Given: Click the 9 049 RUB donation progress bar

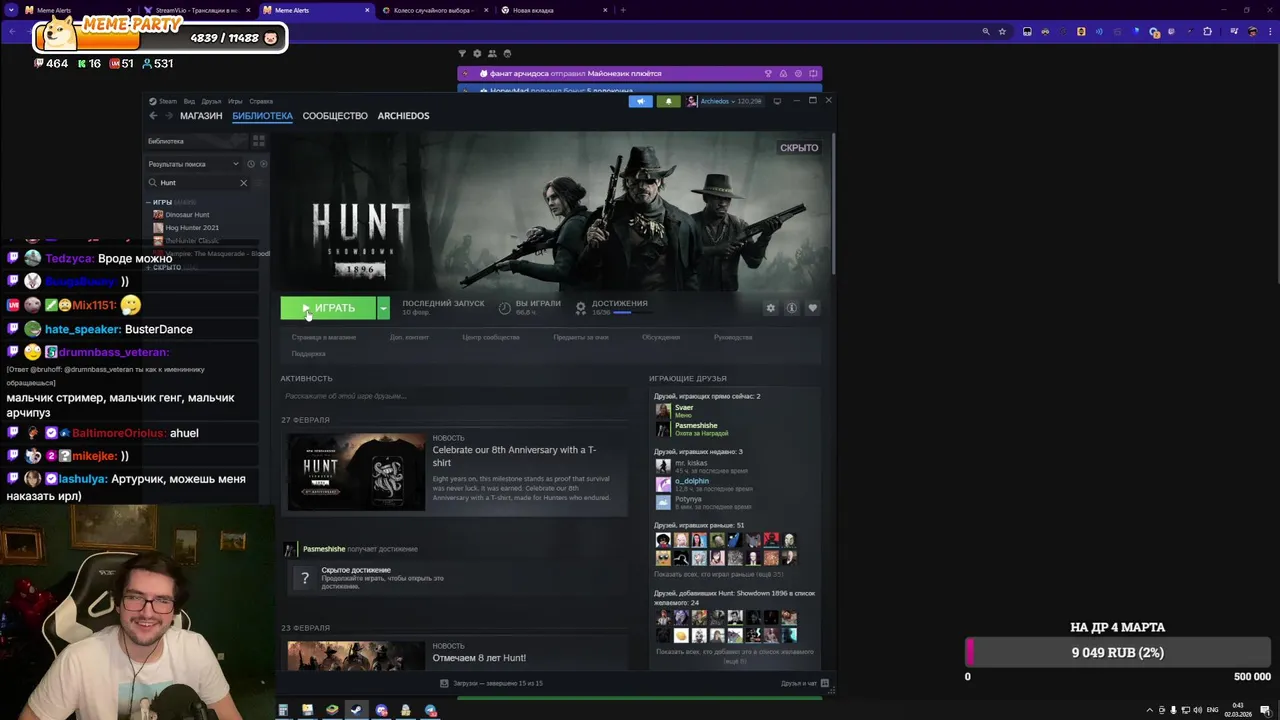Looking at the screenshot, I should coord(1117,653).
